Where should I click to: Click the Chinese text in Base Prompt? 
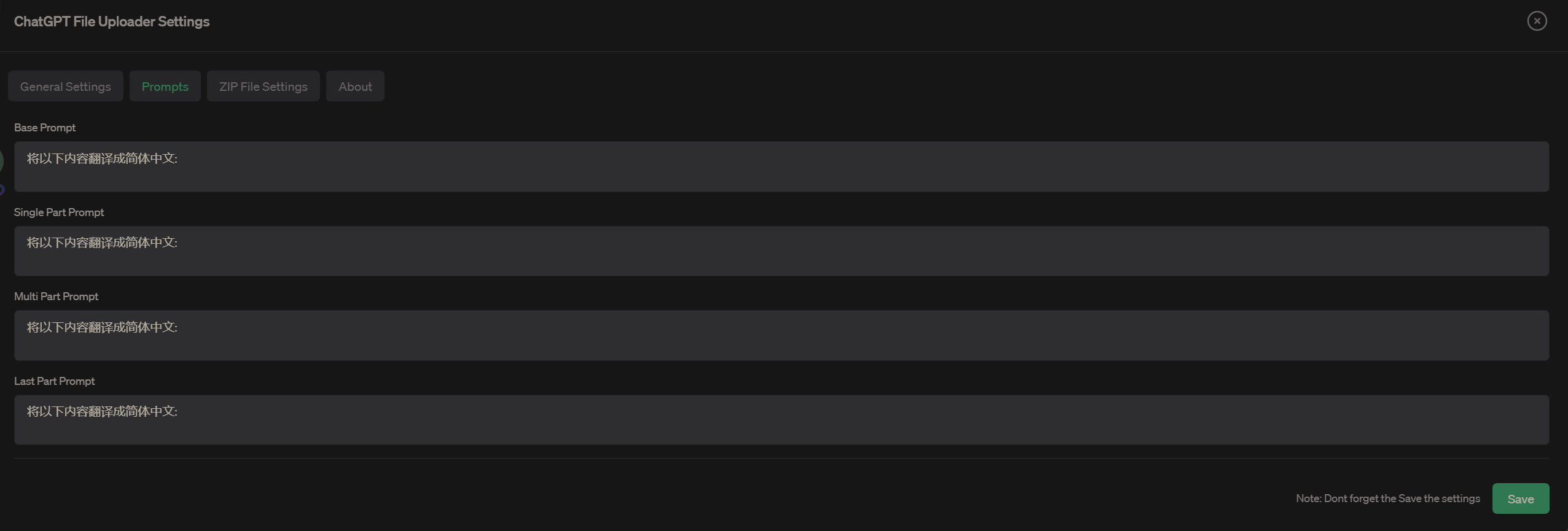pyautogui.click(x=102, y=158)
